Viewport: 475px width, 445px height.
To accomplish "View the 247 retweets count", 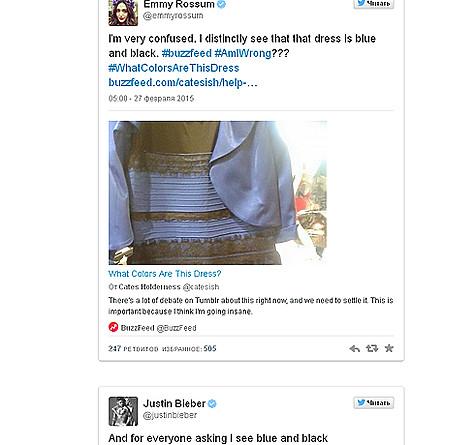I will pos(133,349).
